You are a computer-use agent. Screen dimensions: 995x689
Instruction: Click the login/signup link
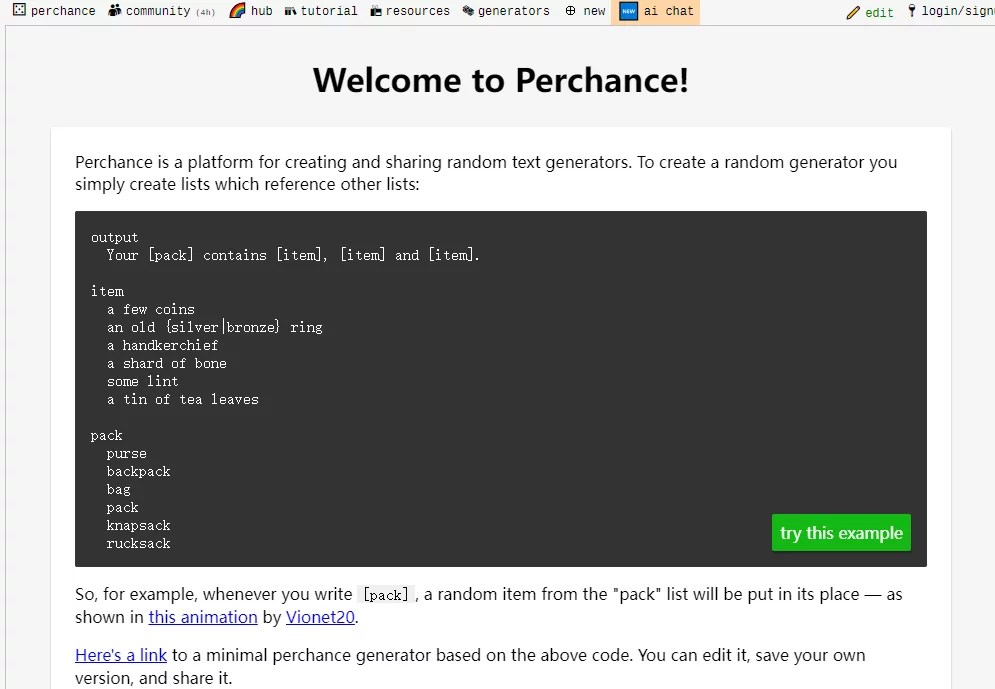pyautogui.click(x=951, y=11)
